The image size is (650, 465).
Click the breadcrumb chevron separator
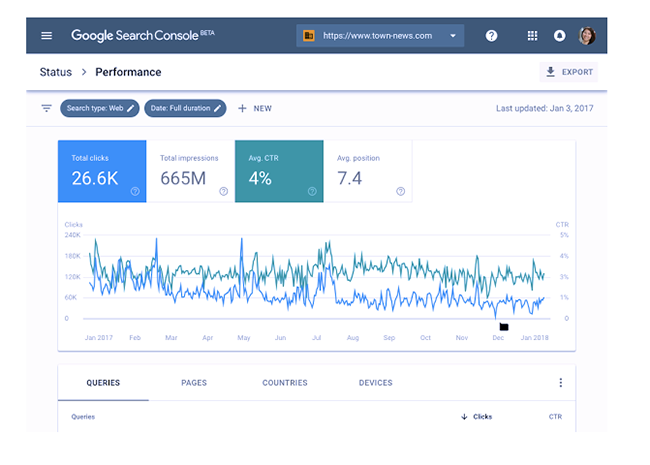pyautogui.click(x=84, y=72)
